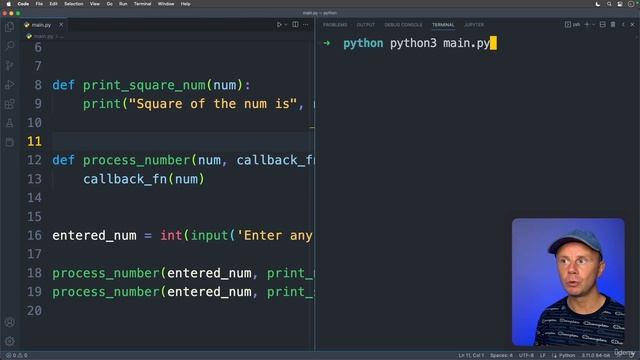Switch to the Output panel tab
The image size is (640, 360).
pos(366,25)
